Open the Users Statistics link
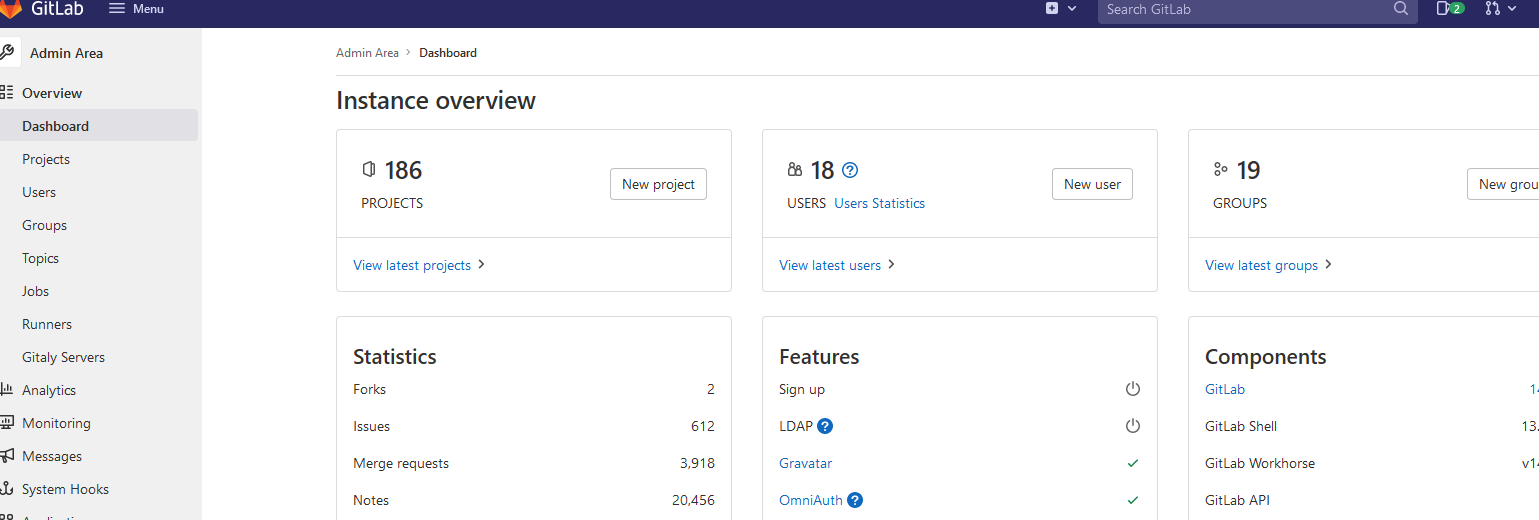1539x520 pixels. tap(879, 203)
